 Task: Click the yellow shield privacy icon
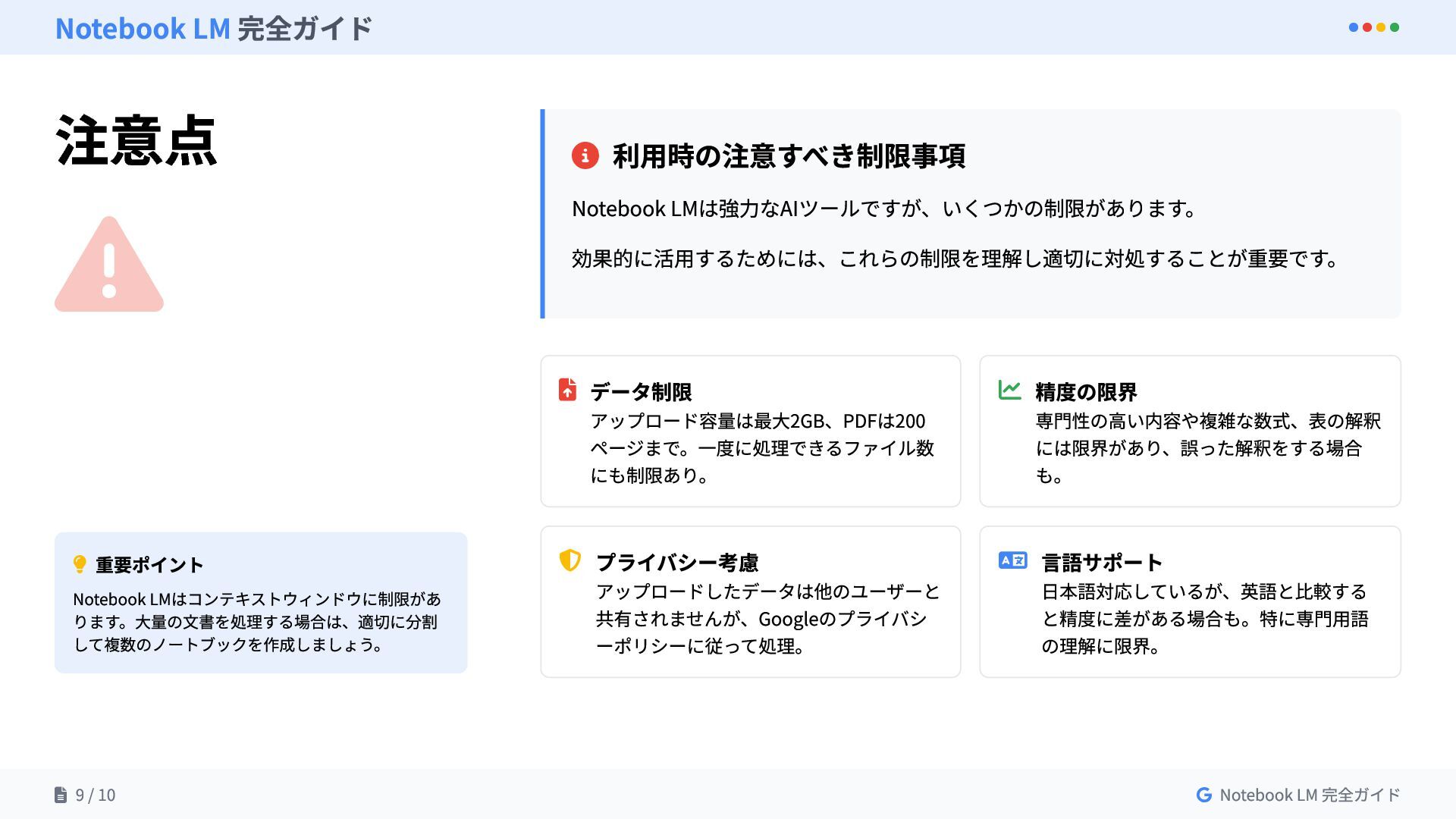point(570,560)
